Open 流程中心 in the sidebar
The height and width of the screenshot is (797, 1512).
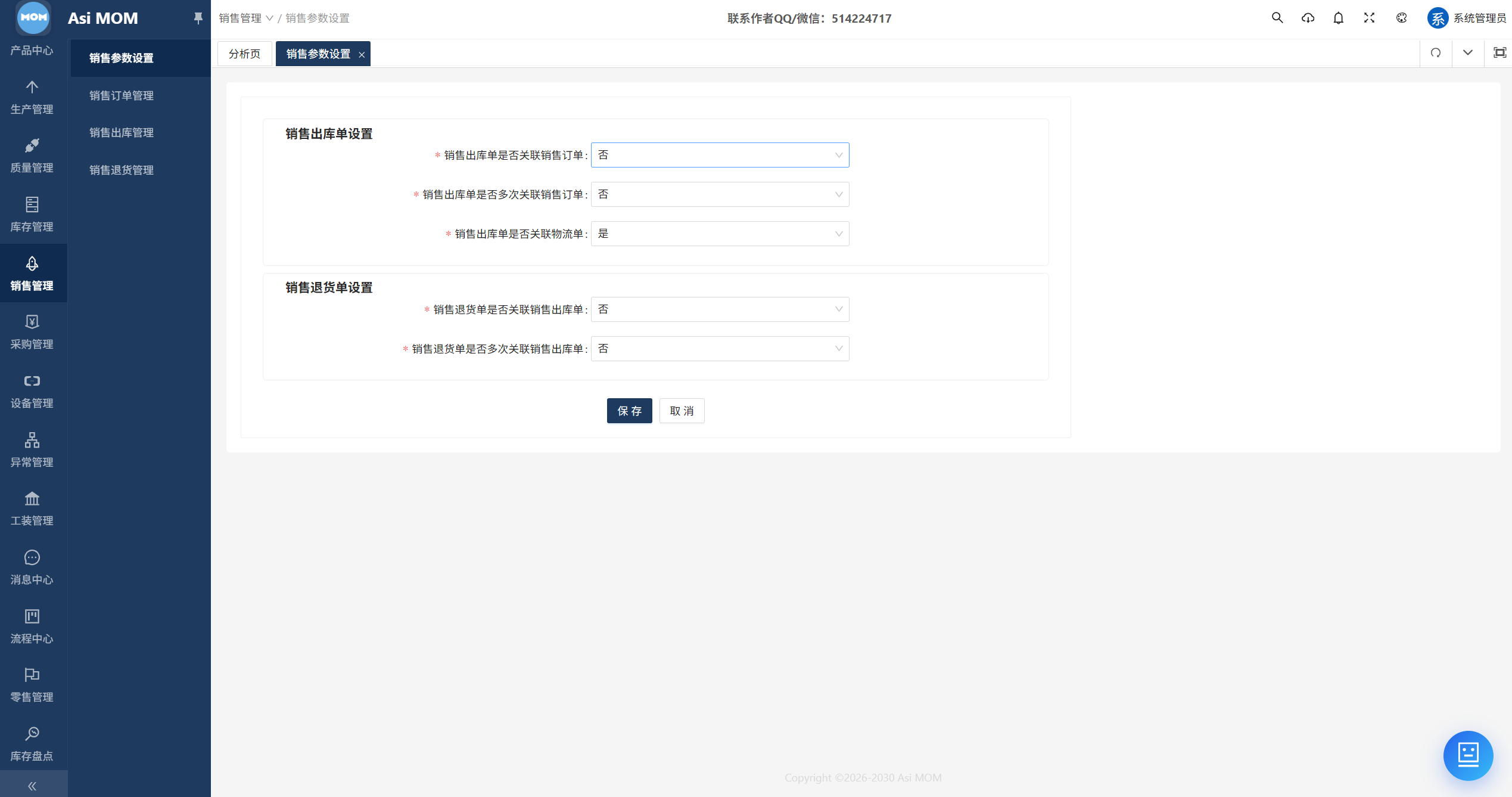(x=32, y=627)
